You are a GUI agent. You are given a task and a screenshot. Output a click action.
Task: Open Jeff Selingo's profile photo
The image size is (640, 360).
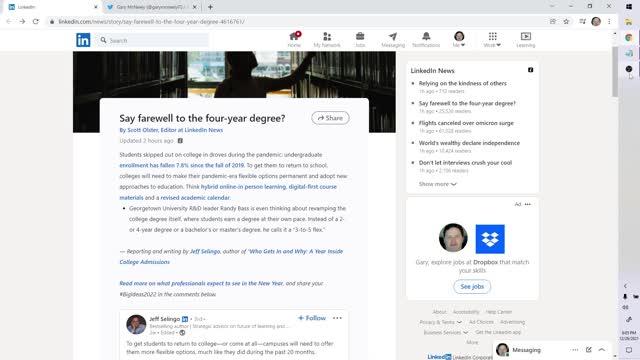coord(136,324)
